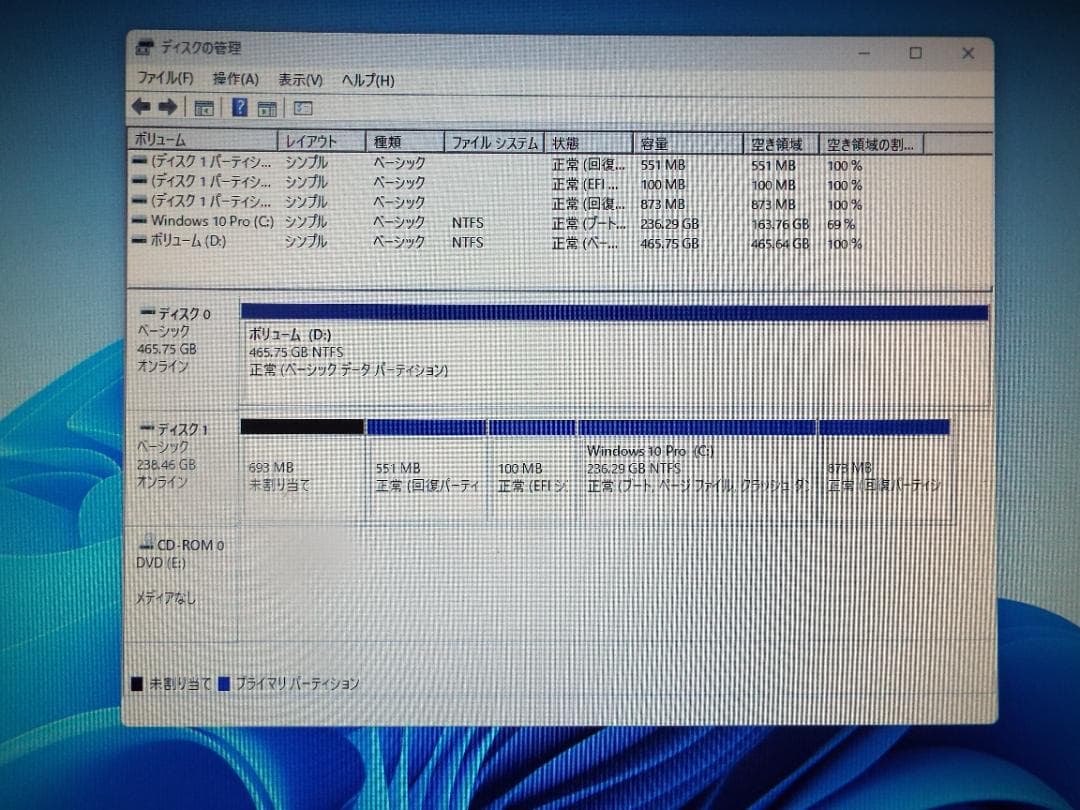Sort volumes by the 容量 column header

pos(660,143)
